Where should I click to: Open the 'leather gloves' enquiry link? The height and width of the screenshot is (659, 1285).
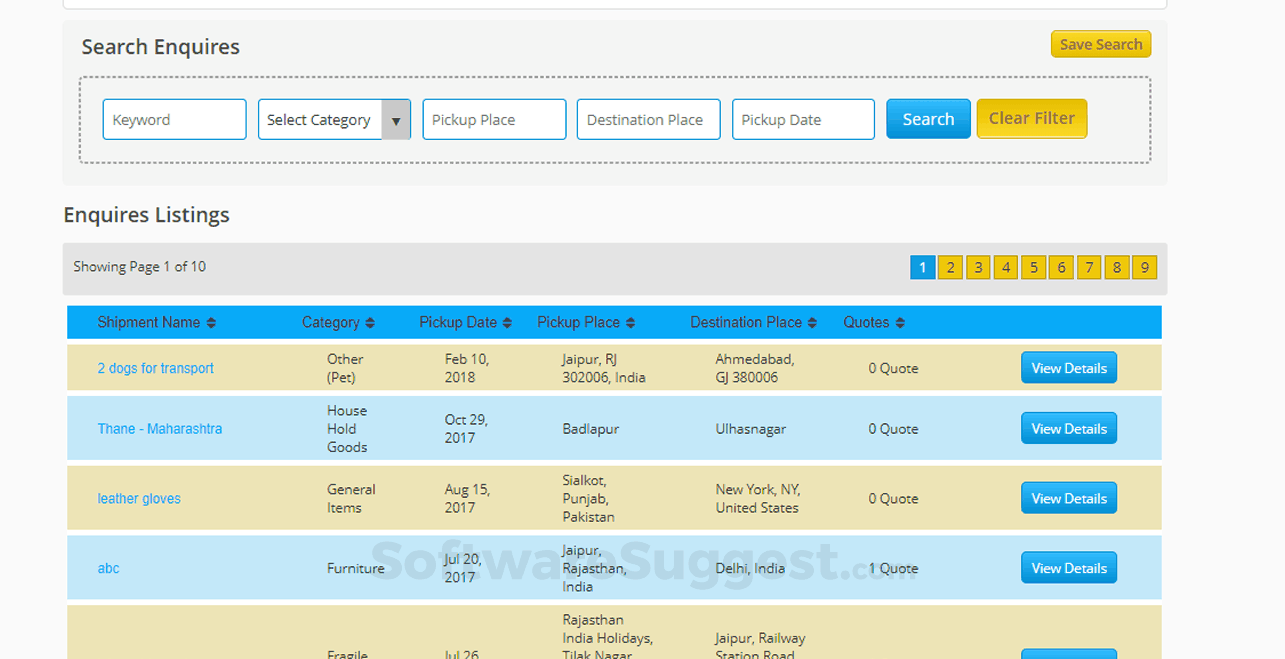click(x=139, y=498)
